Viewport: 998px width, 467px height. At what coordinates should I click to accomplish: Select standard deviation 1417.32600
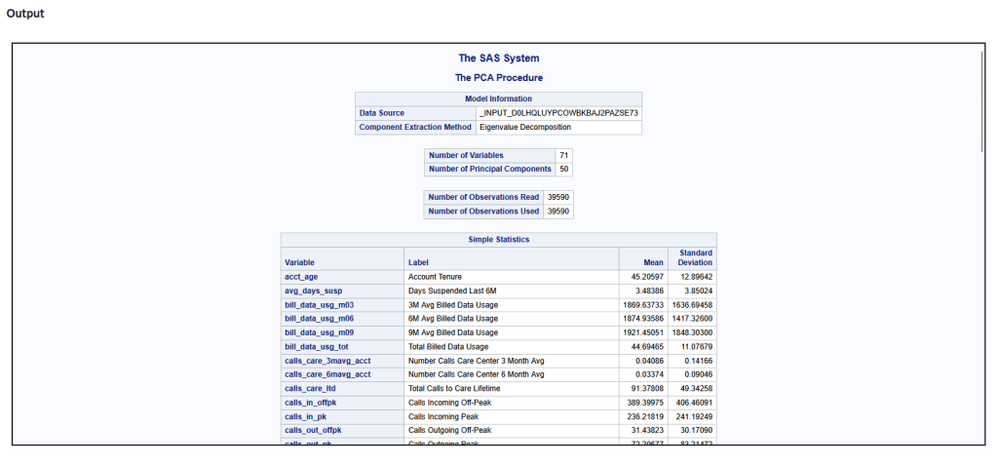tap(692, 319)
